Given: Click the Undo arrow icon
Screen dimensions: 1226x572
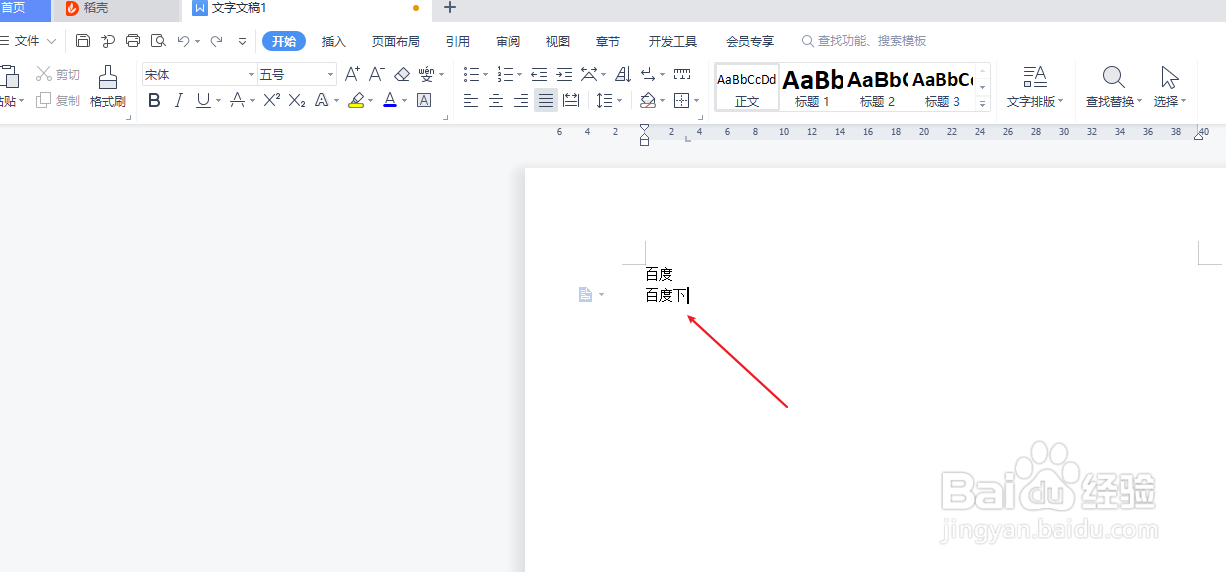Looking at the screenshot, I should [183, 41].
